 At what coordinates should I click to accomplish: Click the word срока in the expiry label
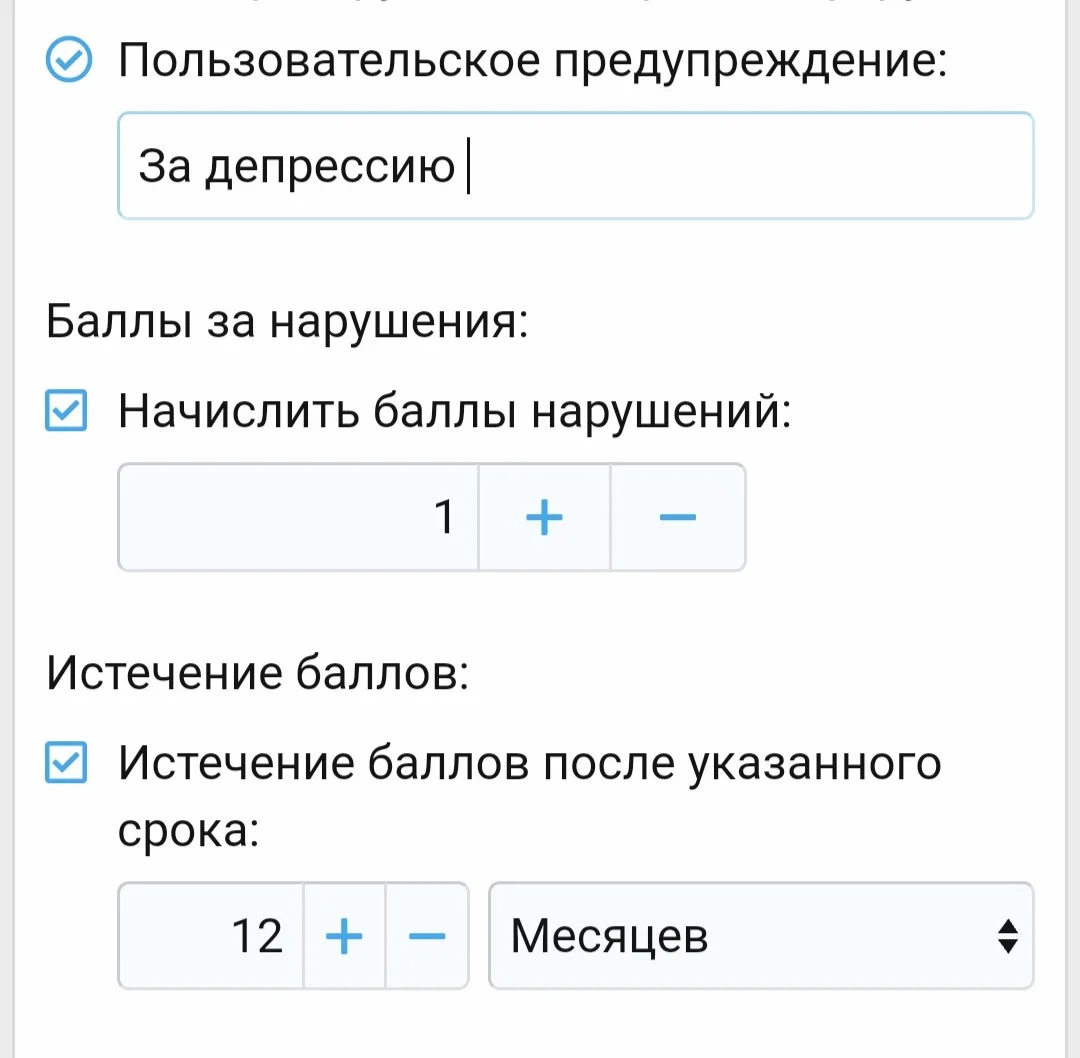(189, 830)
